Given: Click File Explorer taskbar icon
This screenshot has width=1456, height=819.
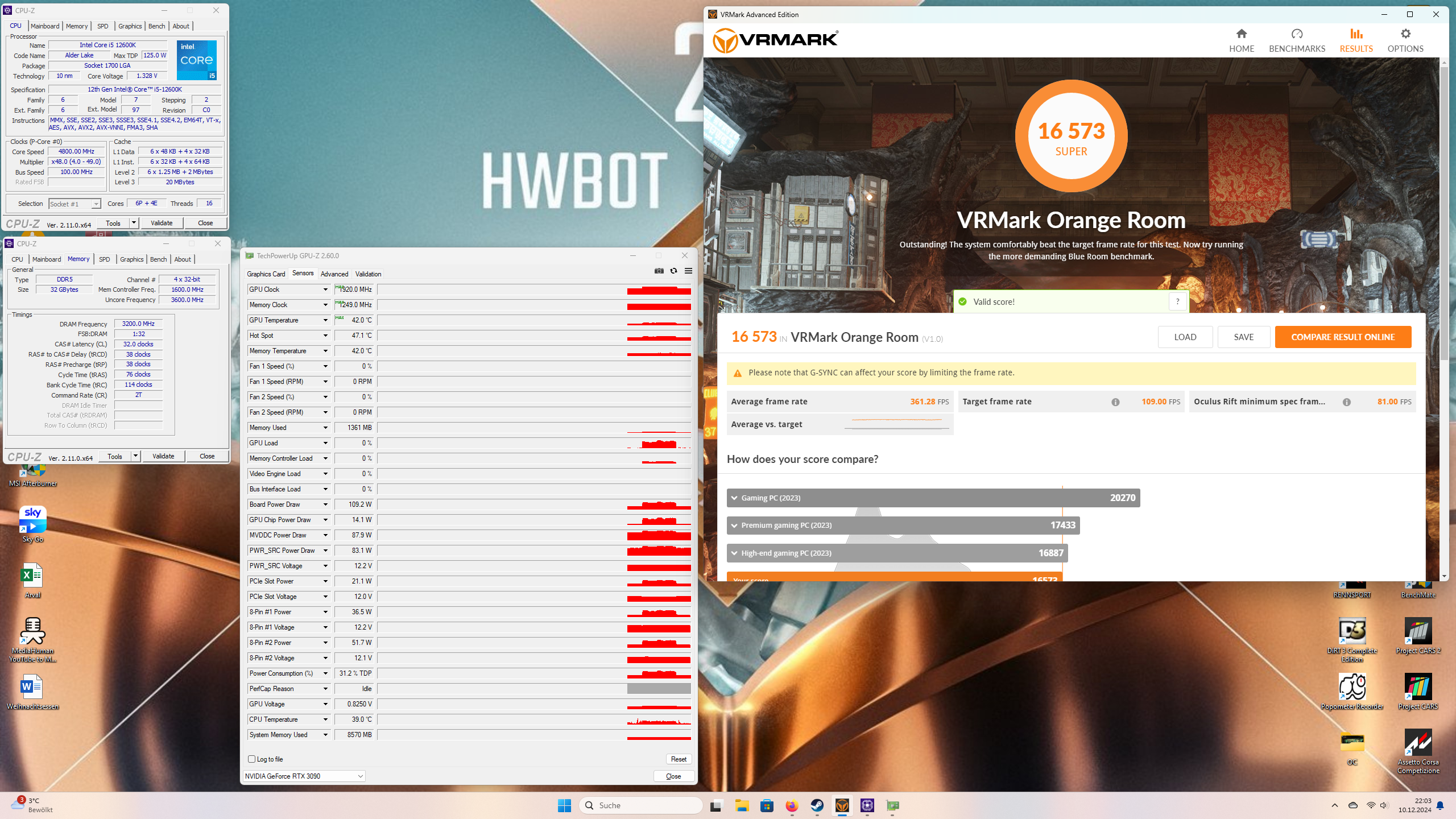Looking at the screenshot, I should coord(742,805).
